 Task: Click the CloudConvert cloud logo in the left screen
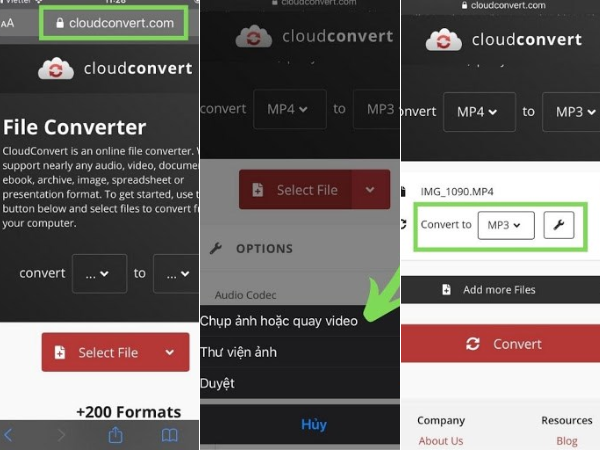pyautogui.click(x=56, y=69)
